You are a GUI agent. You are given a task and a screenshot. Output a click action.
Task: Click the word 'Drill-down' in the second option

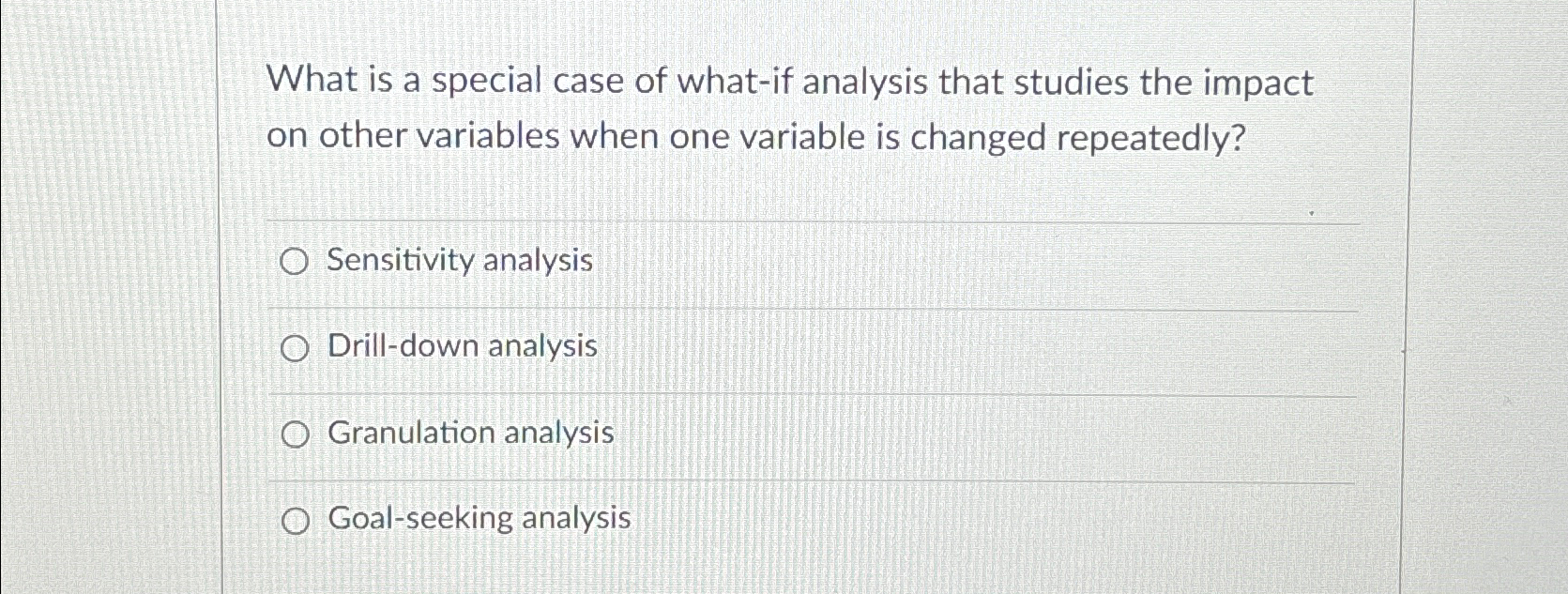pos(403,346)
